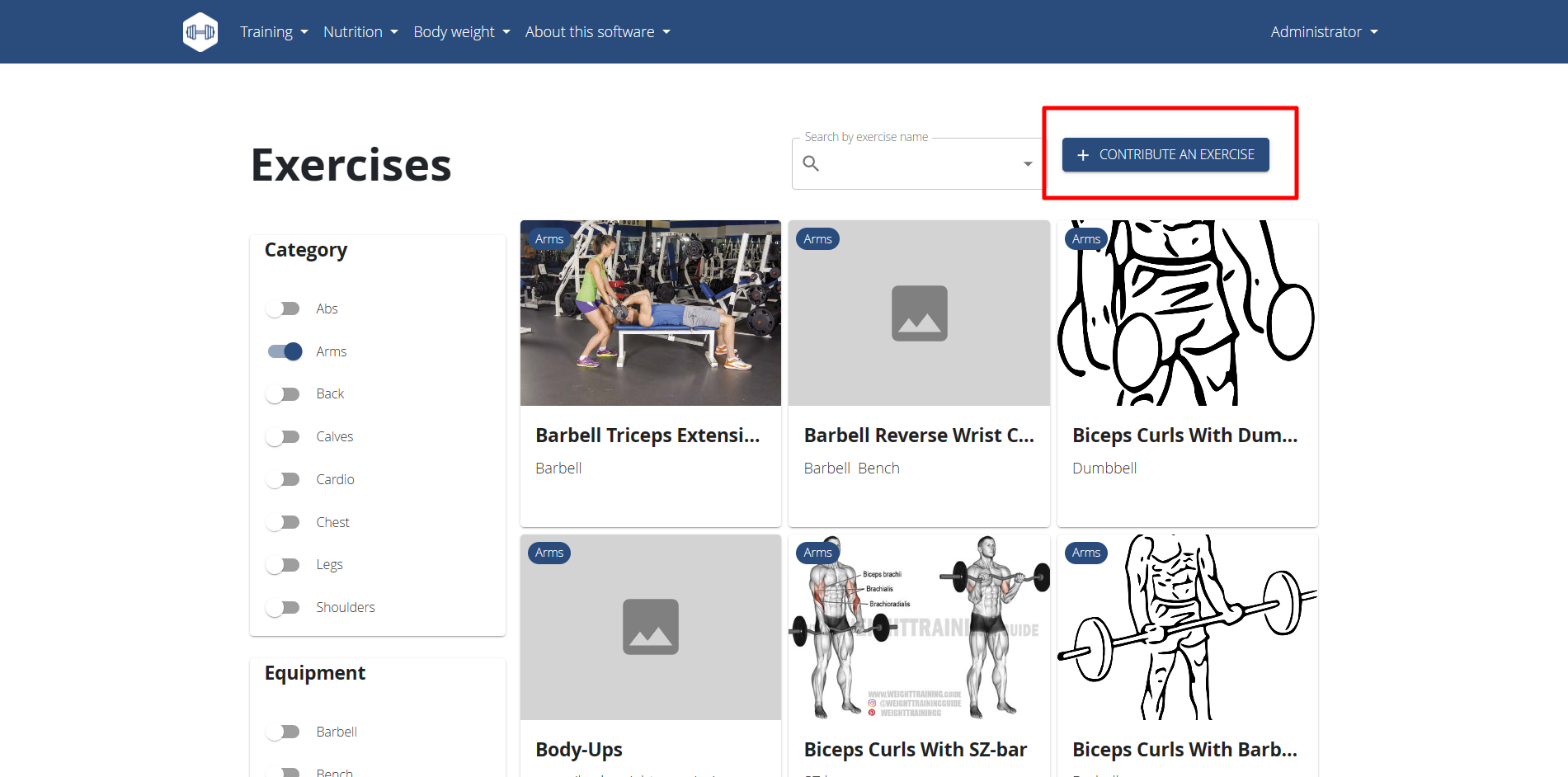Click Contribute an Exercise button
Image resolution: width=1568 pixels, height=777 pixels.
[1165, 155]
